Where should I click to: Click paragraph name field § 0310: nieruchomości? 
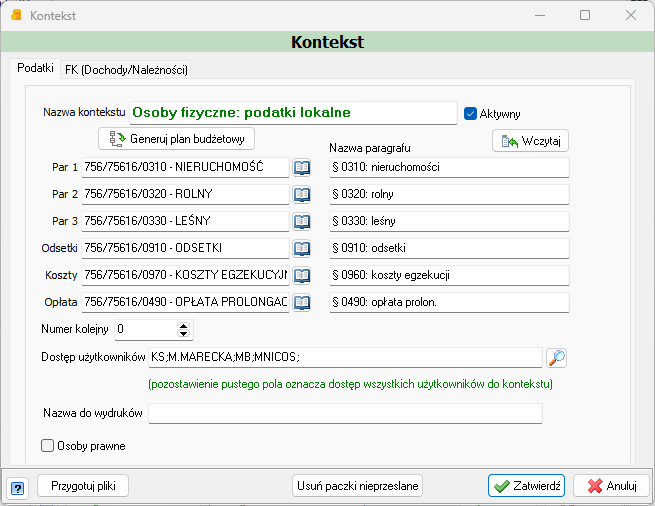click(449, 168)
